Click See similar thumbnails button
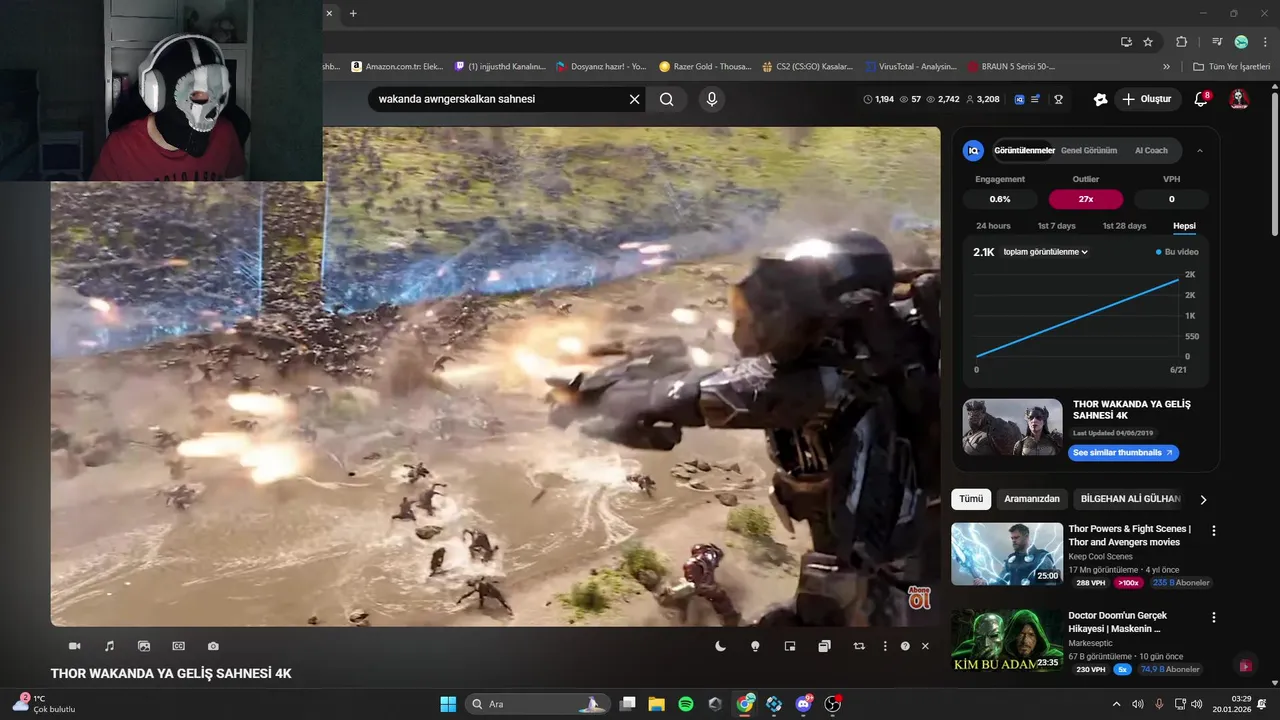Viewport: 1280px width, 720px height. click(x=1124, y=453)
